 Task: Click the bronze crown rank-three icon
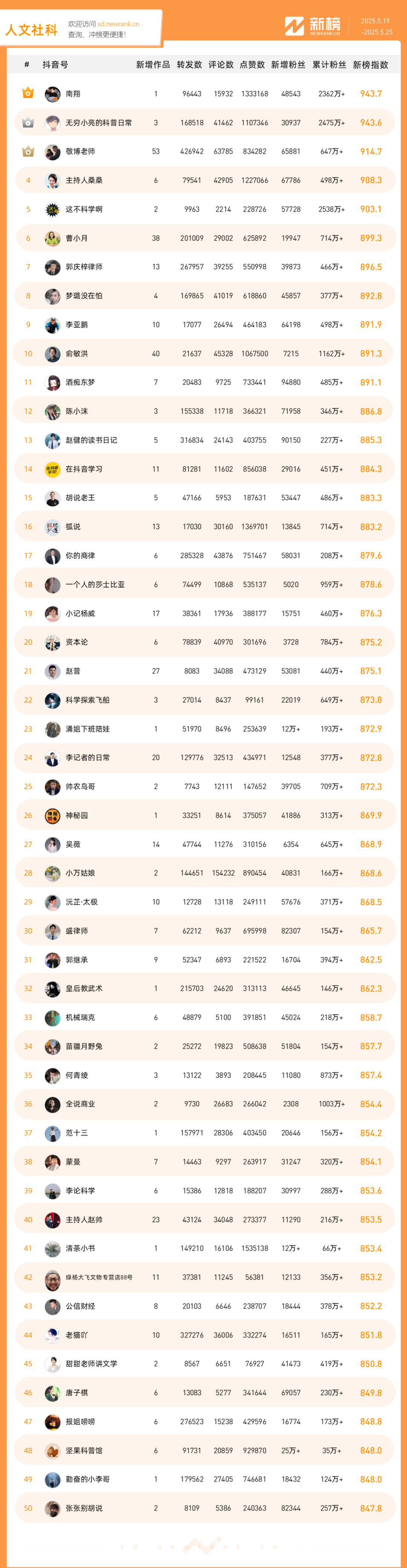28,151
